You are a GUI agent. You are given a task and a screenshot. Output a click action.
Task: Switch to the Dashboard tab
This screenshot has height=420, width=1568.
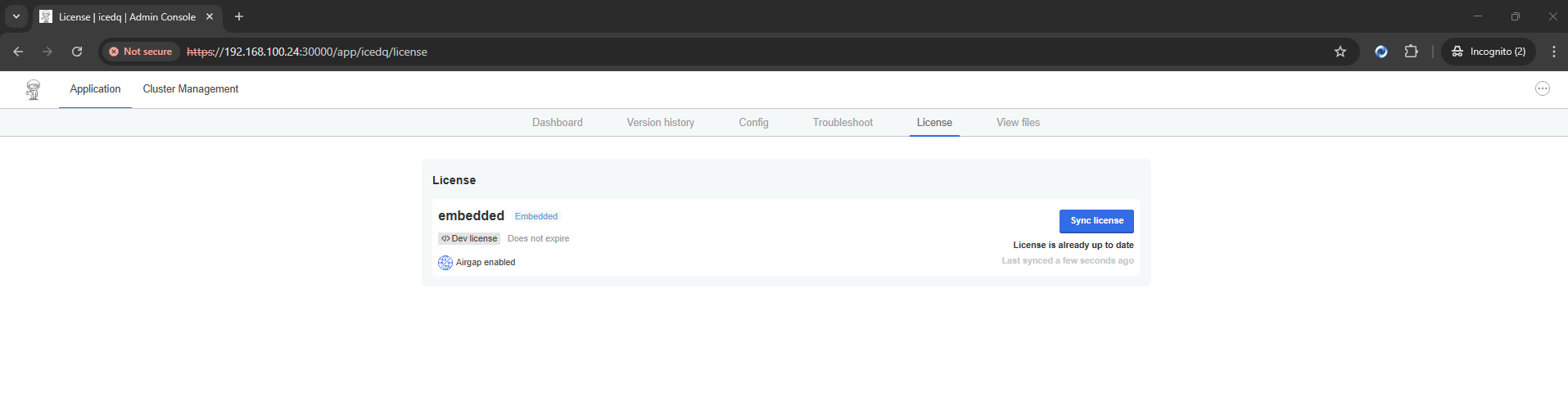click(x=557, y=123)
